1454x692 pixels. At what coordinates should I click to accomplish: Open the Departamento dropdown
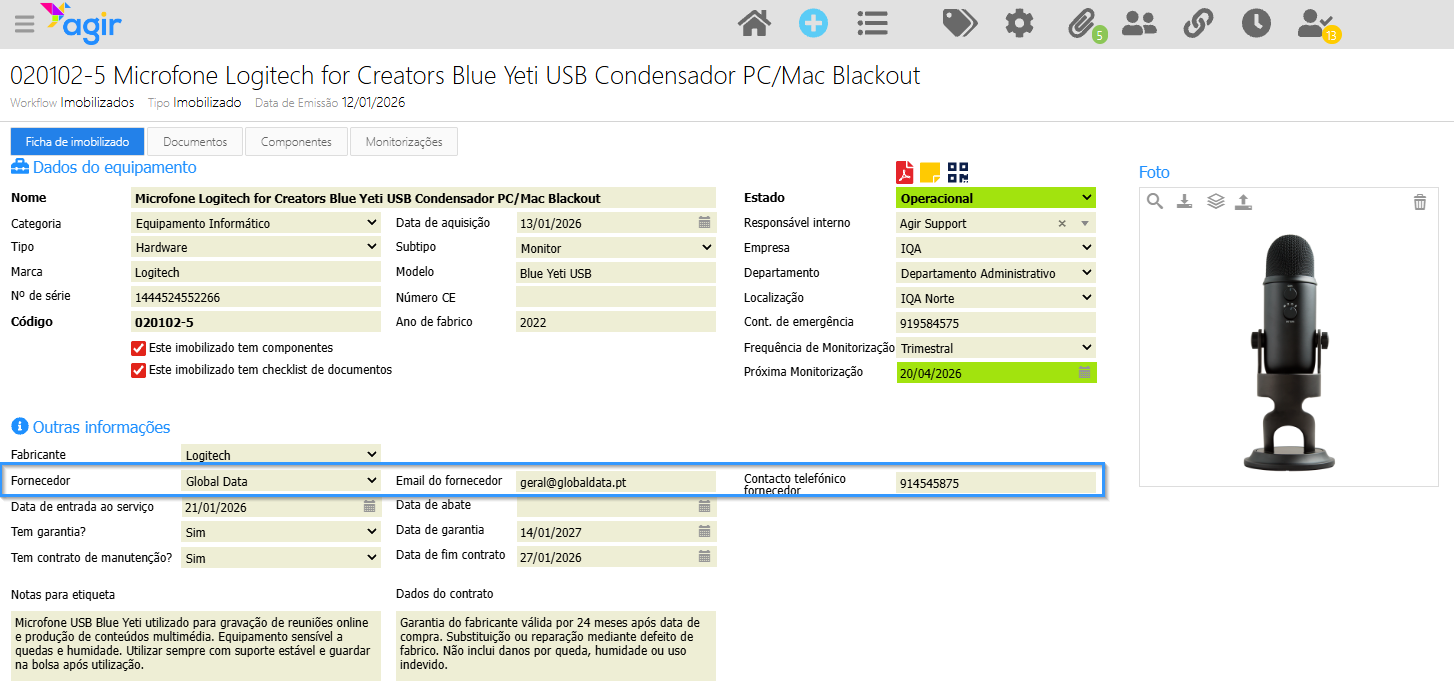tap(996, 273)
